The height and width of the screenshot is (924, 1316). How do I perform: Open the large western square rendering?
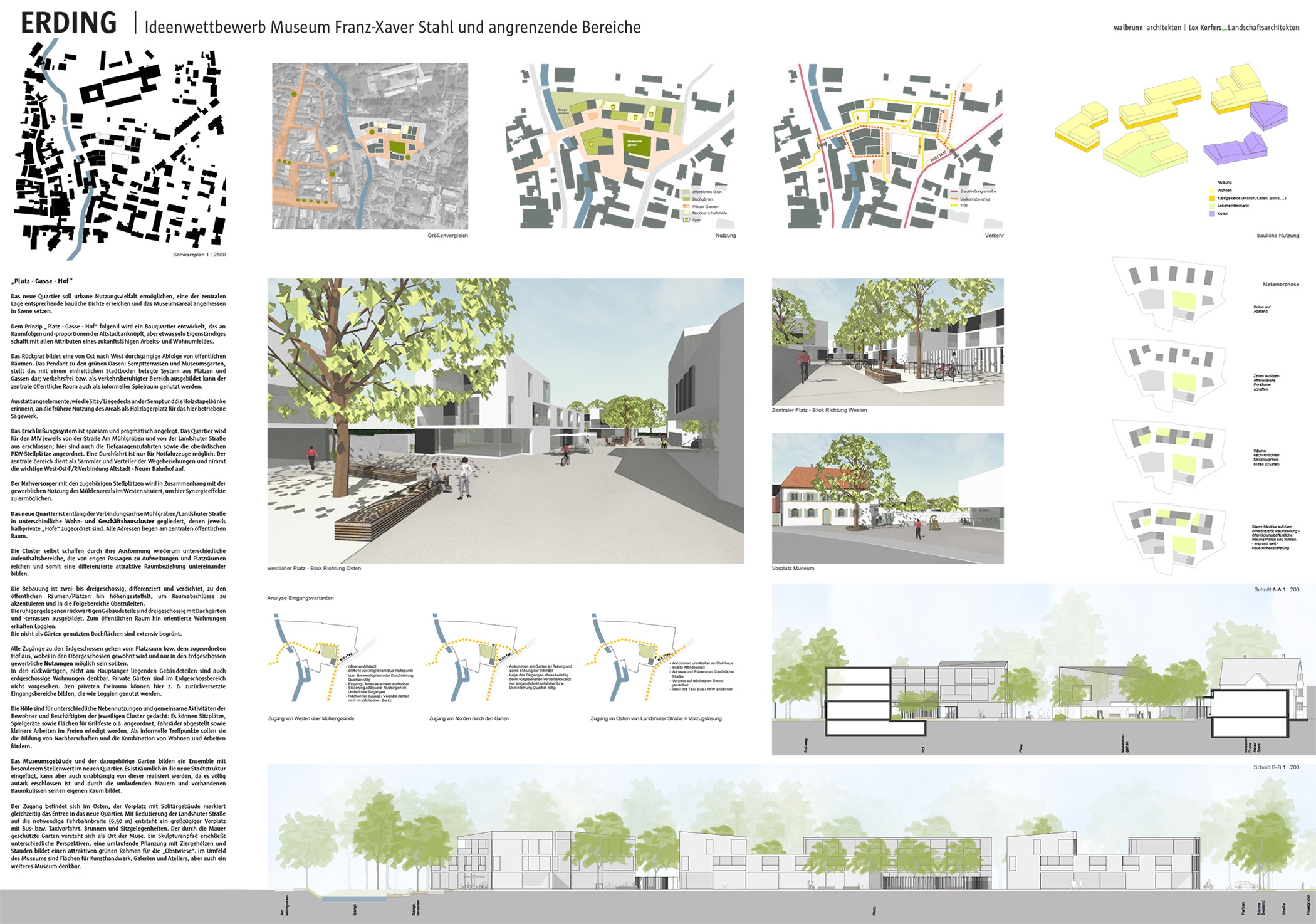(506, 421)
